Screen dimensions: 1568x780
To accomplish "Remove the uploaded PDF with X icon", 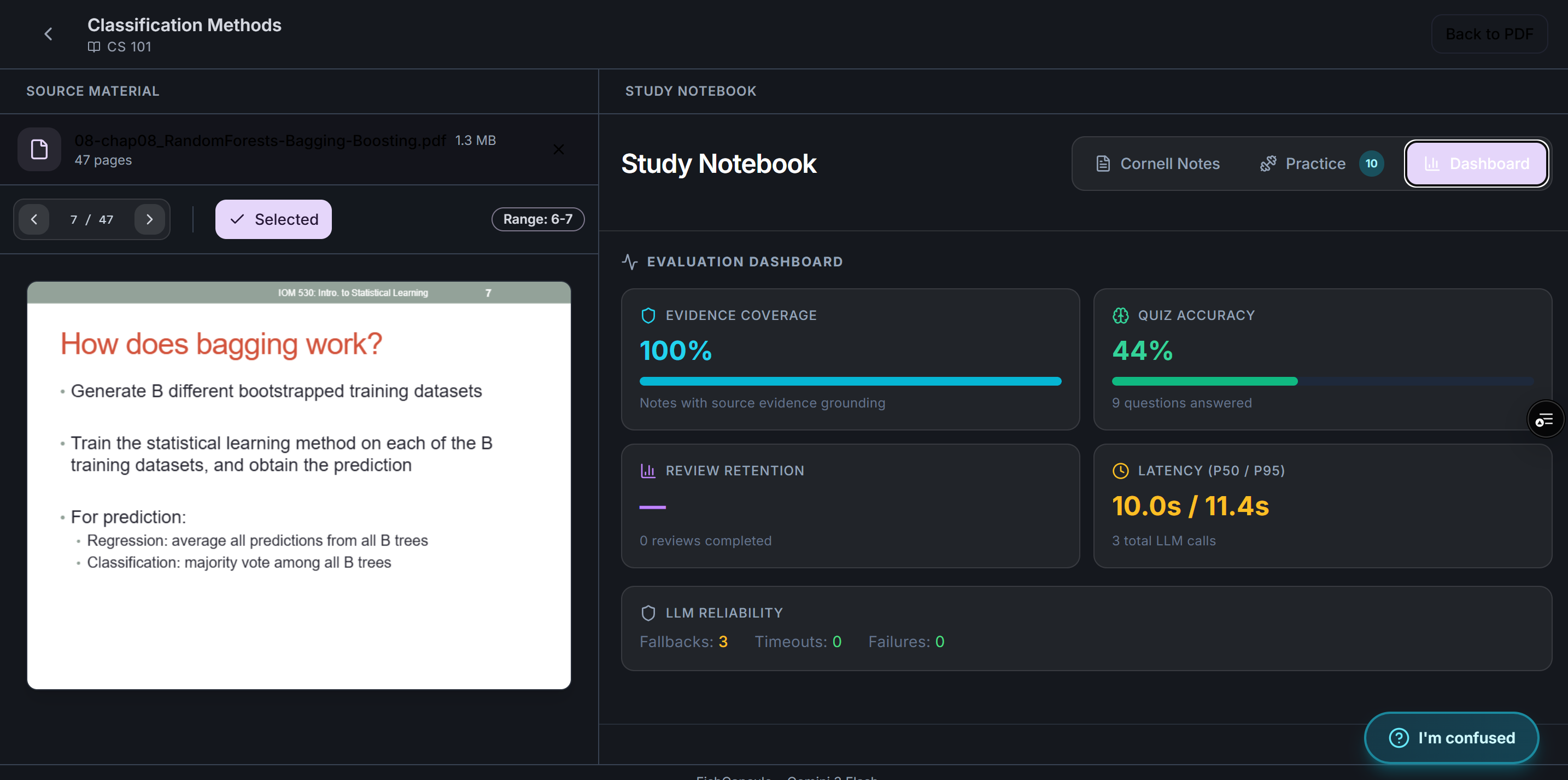I will [558, 149].
